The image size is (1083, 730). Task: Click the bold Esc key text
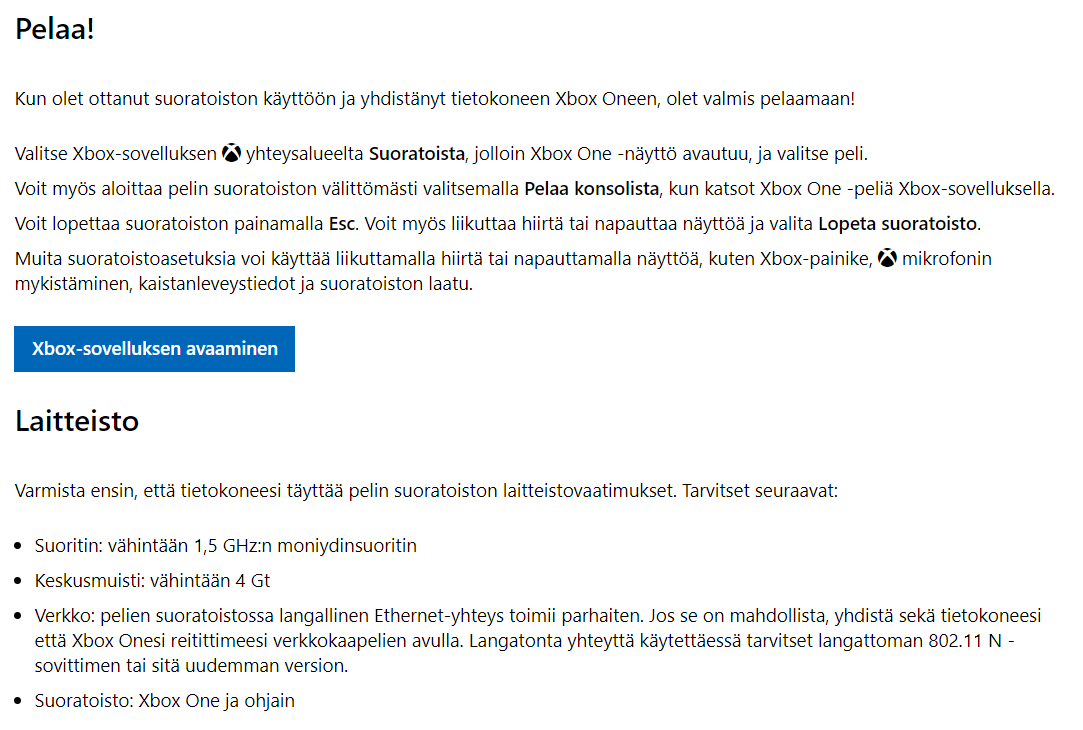[x=342, y=224]
